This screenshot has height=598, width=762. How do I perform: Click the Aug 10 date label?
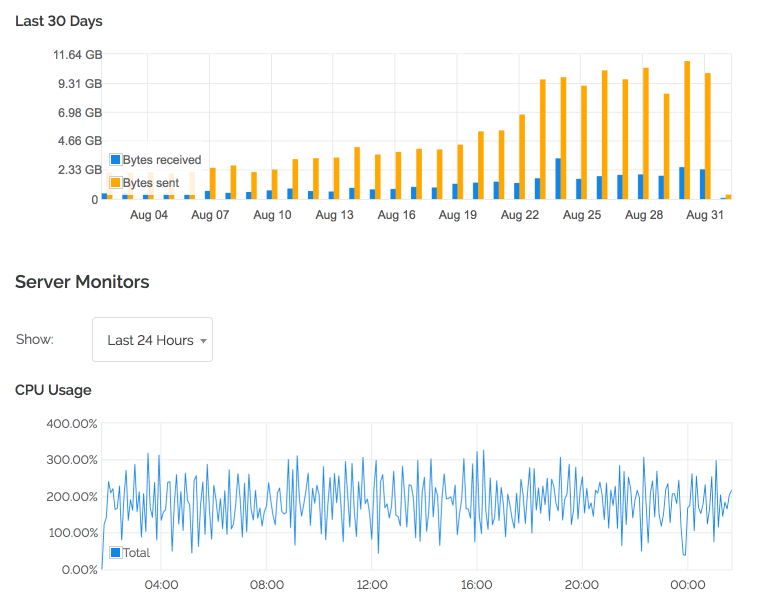click(272, 215)
